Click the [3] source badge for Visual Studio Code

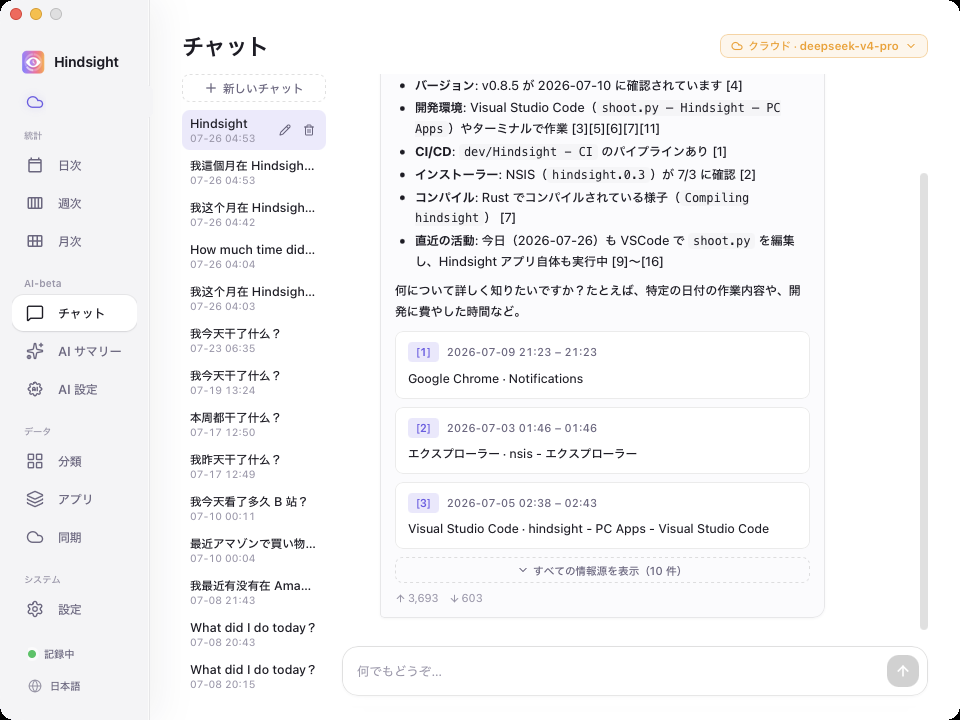(x=423, y=503)
